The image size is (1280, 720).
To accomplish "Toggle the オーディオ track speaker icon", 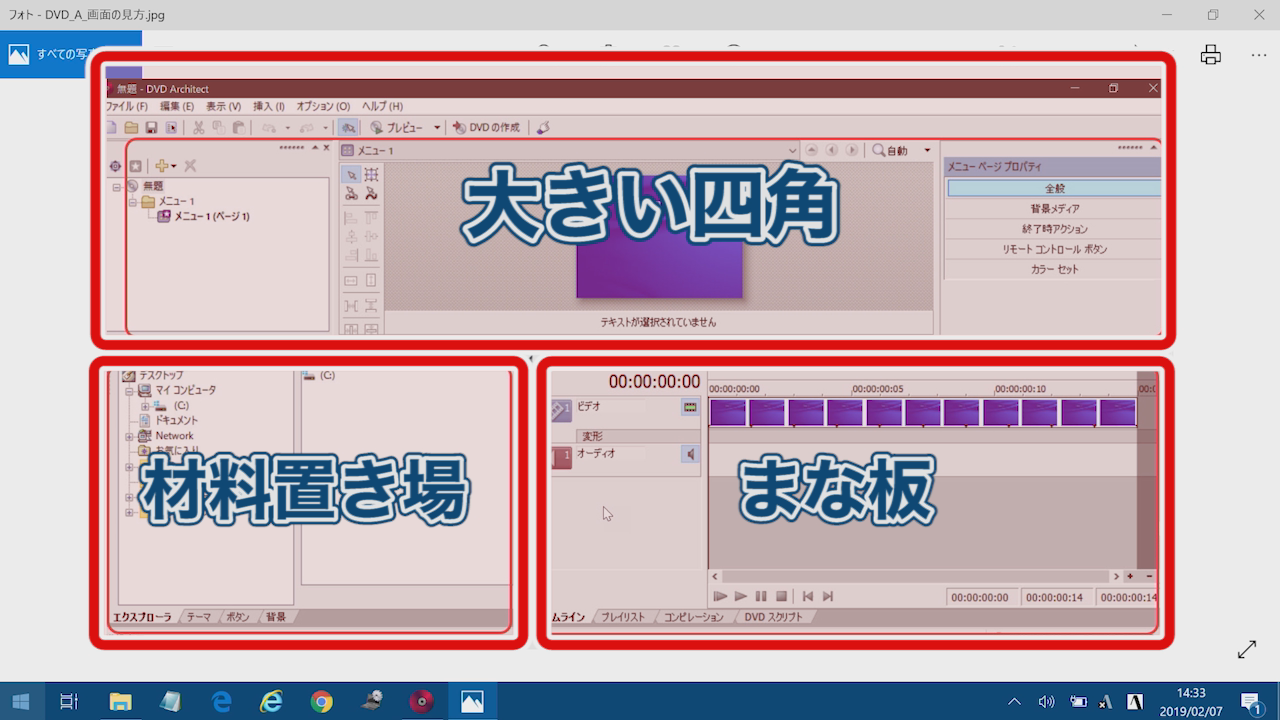I will pyautogui.click(x=689, y=454).
